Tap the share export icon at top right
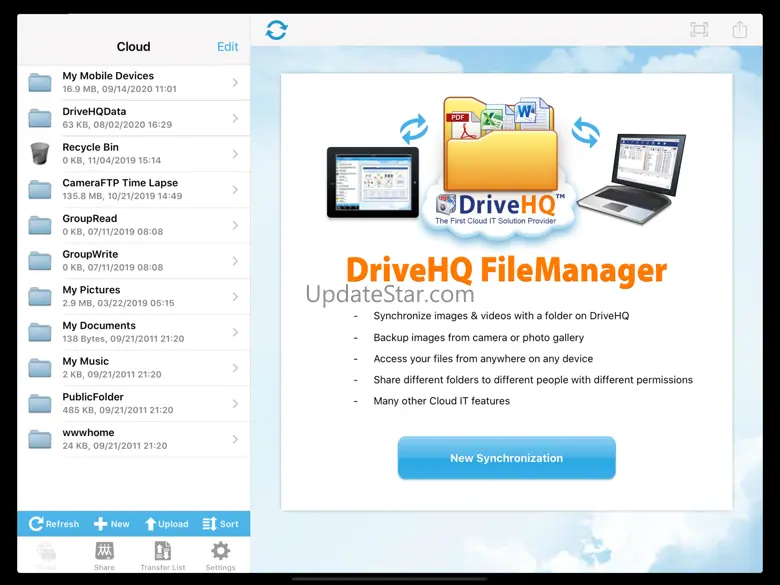The width and height of the screenshot is (780, 585). 740,29
